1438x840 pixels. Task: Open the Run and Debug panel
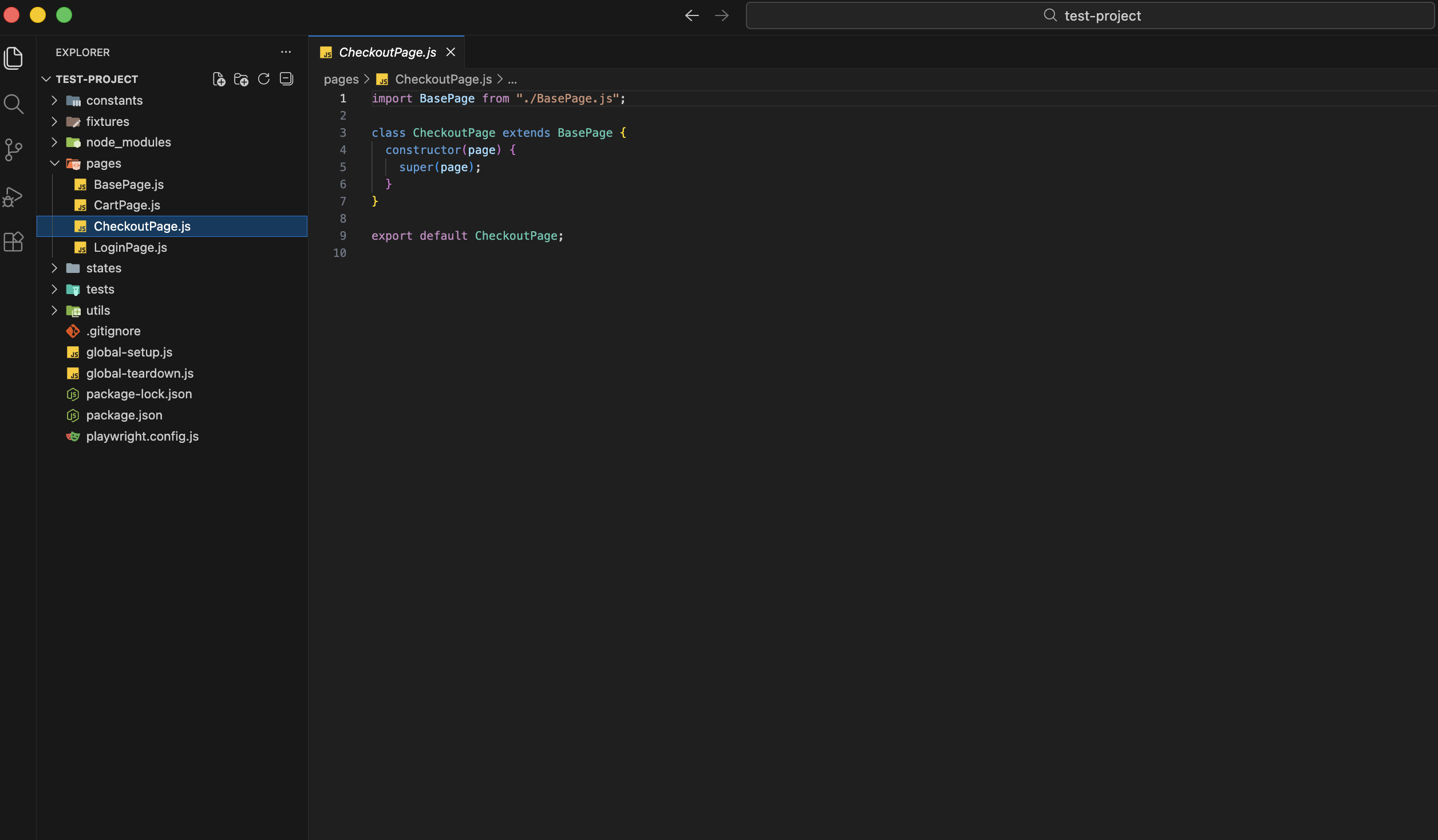(x=13, y=196)
